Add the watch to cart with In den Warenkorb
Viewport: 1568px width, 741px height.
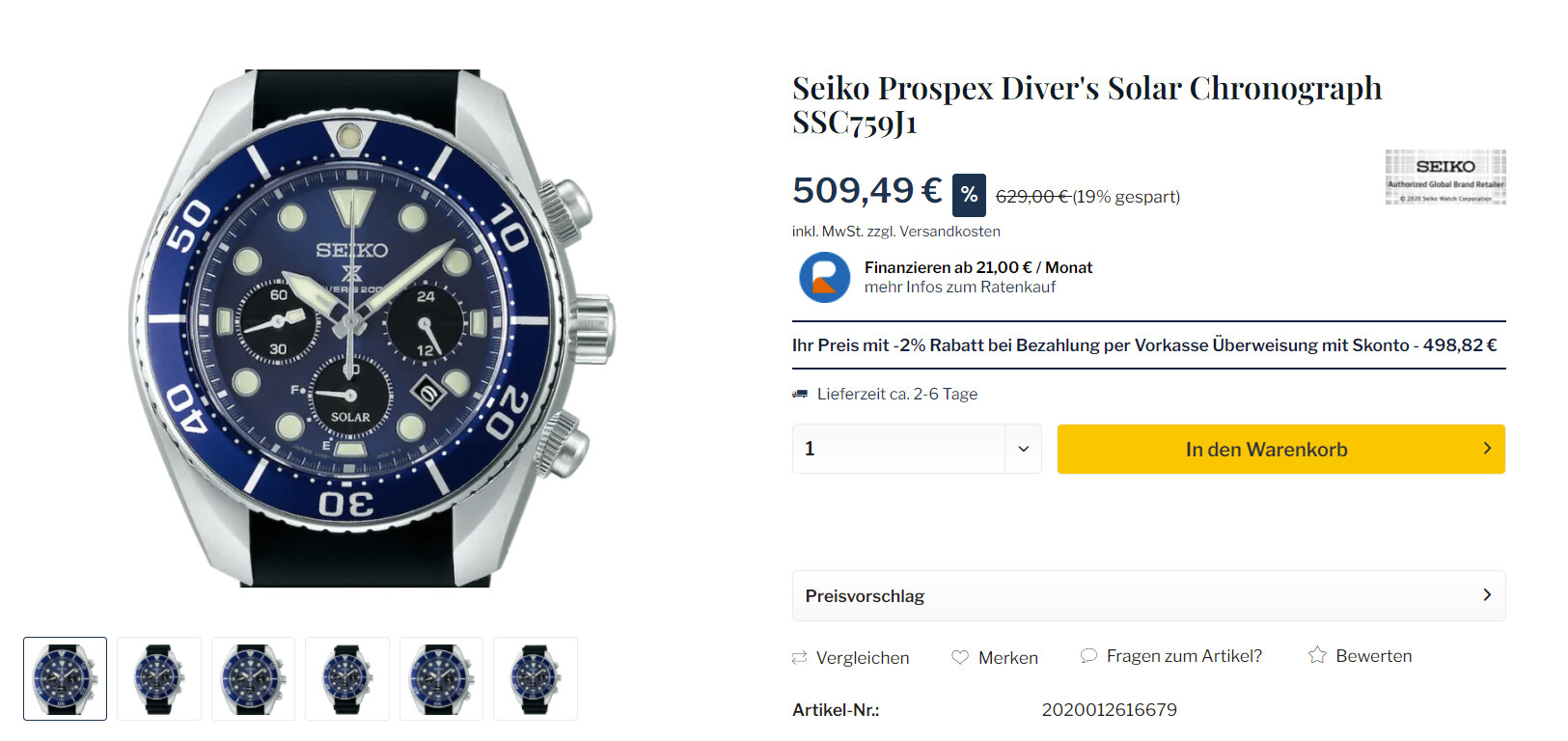pyautogui.click(x=1280, y=449)
